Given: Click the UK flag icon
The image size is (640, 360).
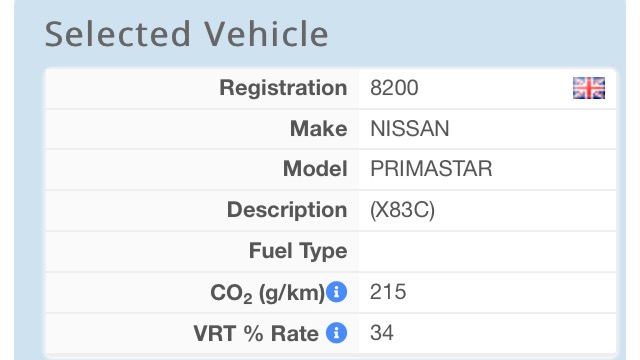Looking at the screenshot, I should [x=589, y=88].
